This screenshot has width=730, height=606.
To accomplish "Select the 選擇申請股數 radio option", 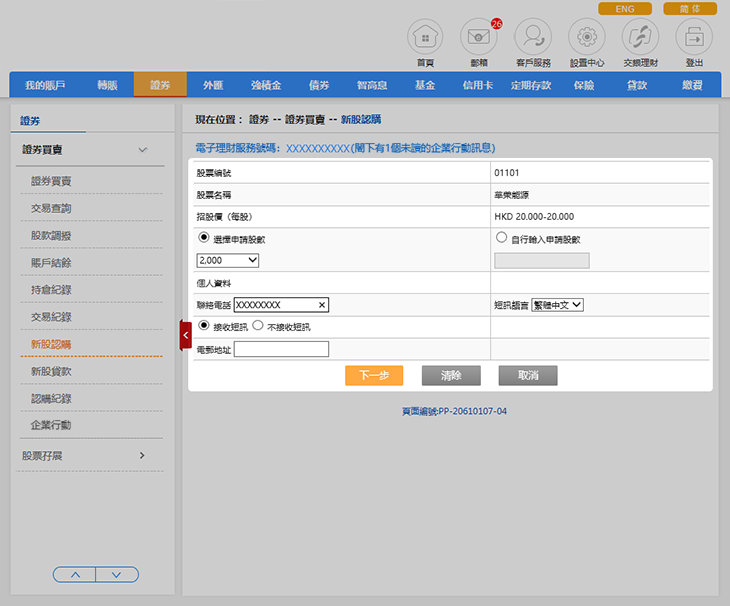I will pyautogui.click(x=204, y=239).
